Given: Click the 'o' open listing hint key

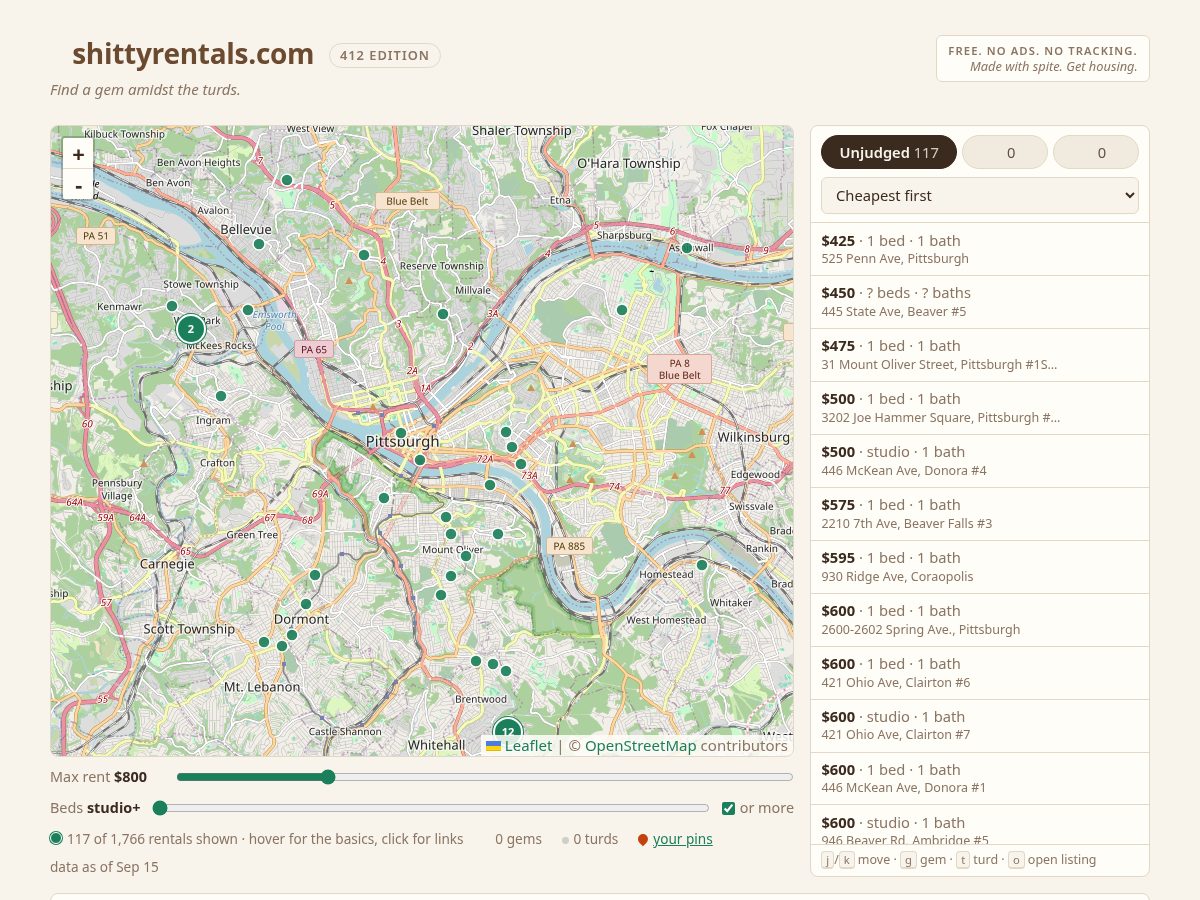Looking at the screenshot, I should pos(1015,860).
